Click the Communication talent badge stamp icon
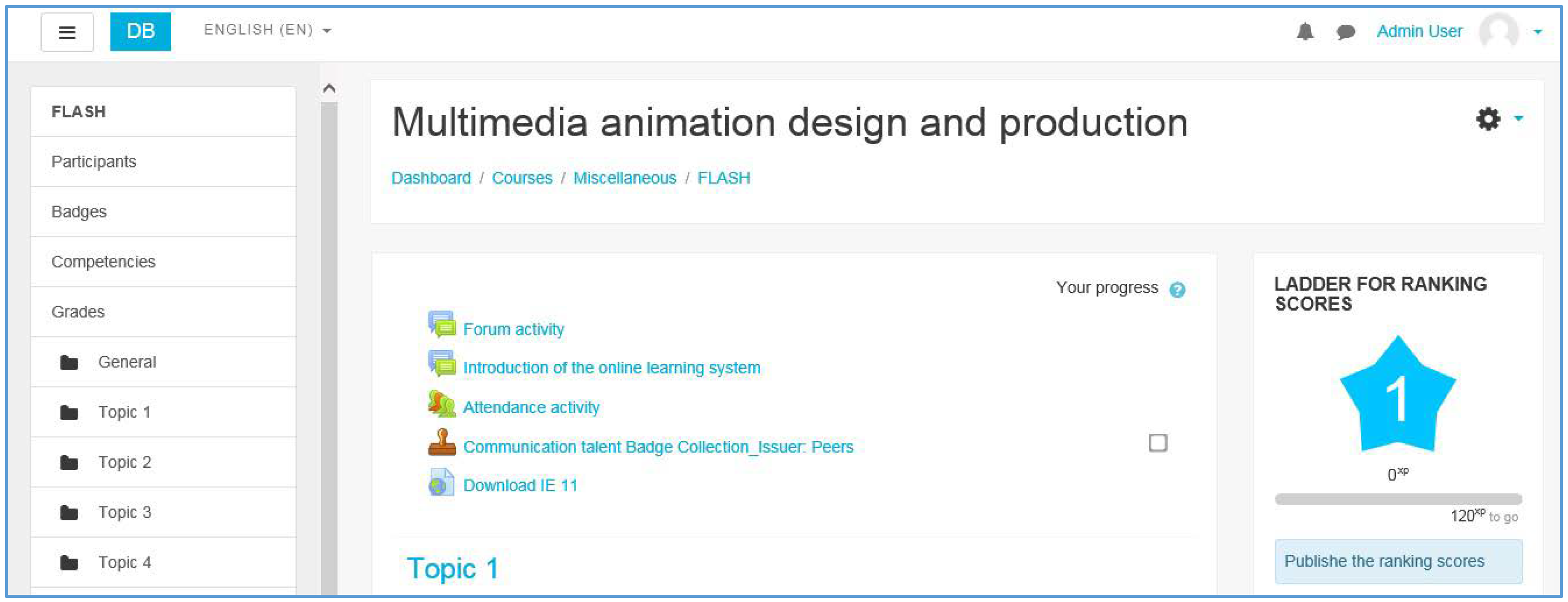The image size is (1568, 602). point(442,442)
